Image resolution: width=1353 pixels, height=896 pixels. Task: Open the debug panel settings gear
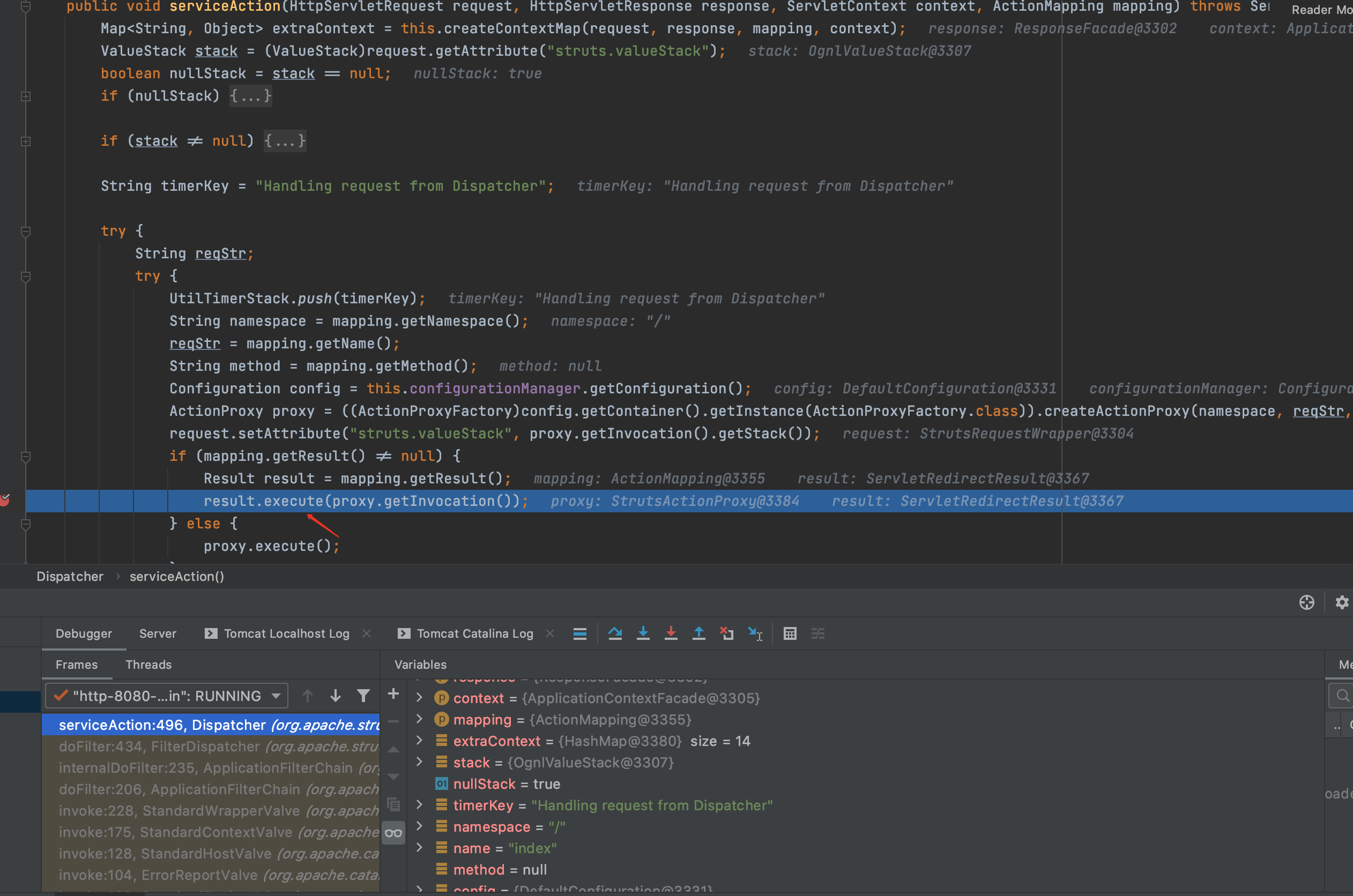coord(1342,602)
